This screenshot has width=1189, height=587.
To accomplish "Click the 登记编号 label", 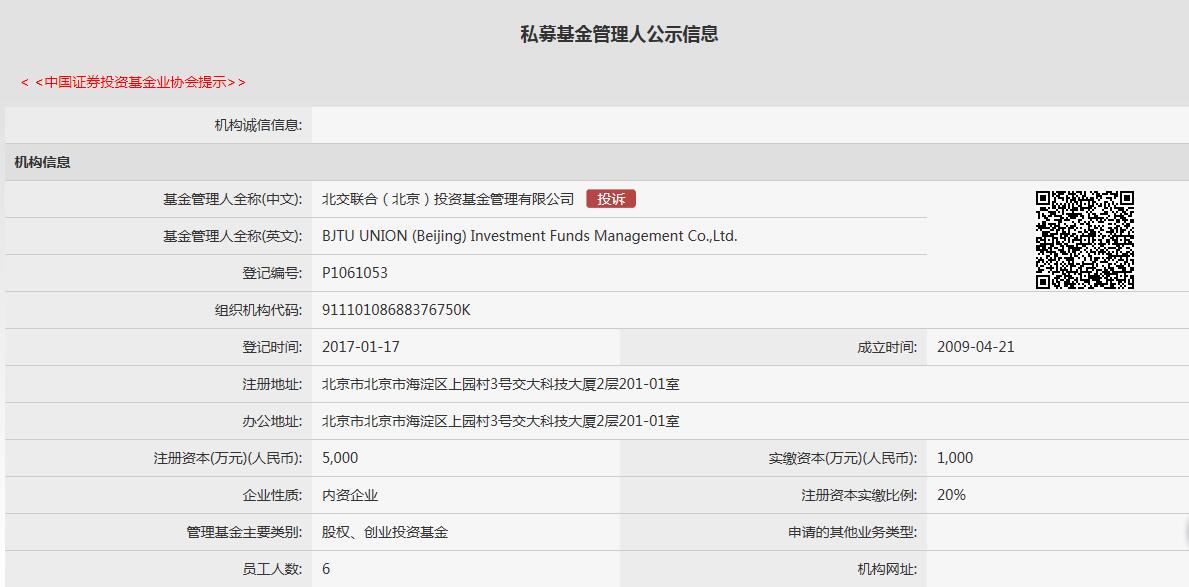I will (x=272, y=273).
